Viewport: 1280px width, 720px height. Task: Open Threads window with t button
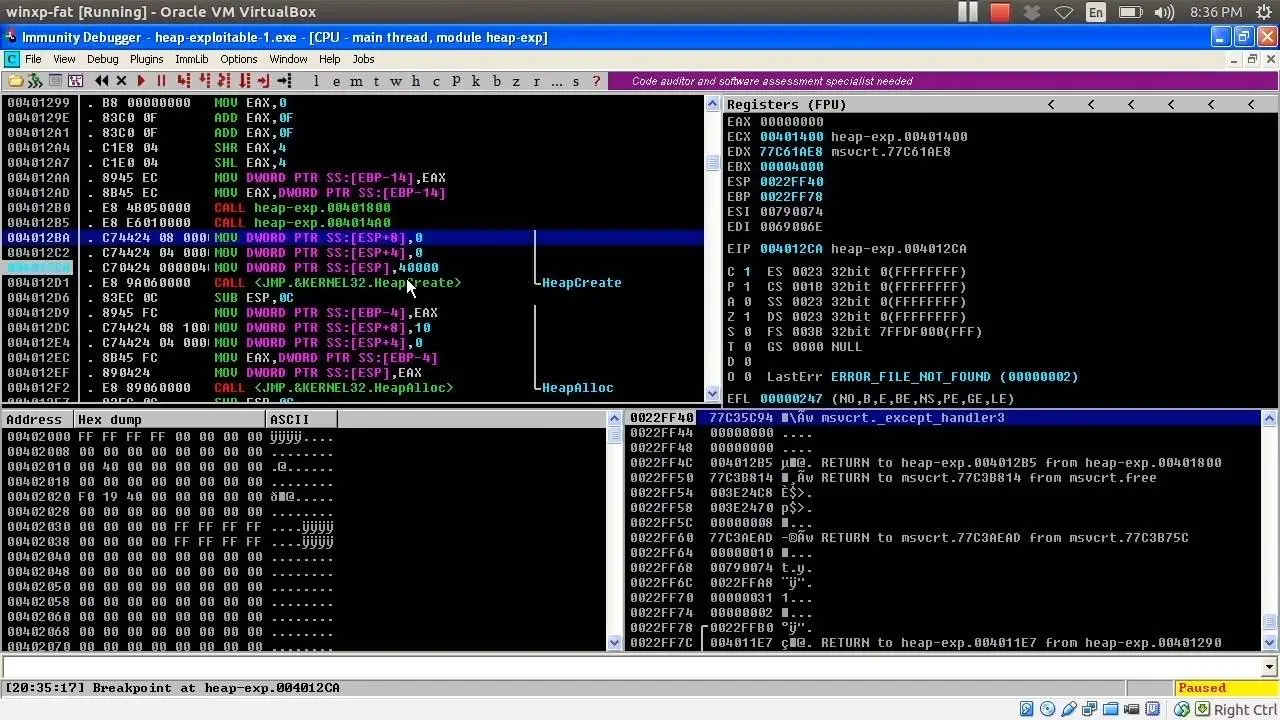(376, 81)
